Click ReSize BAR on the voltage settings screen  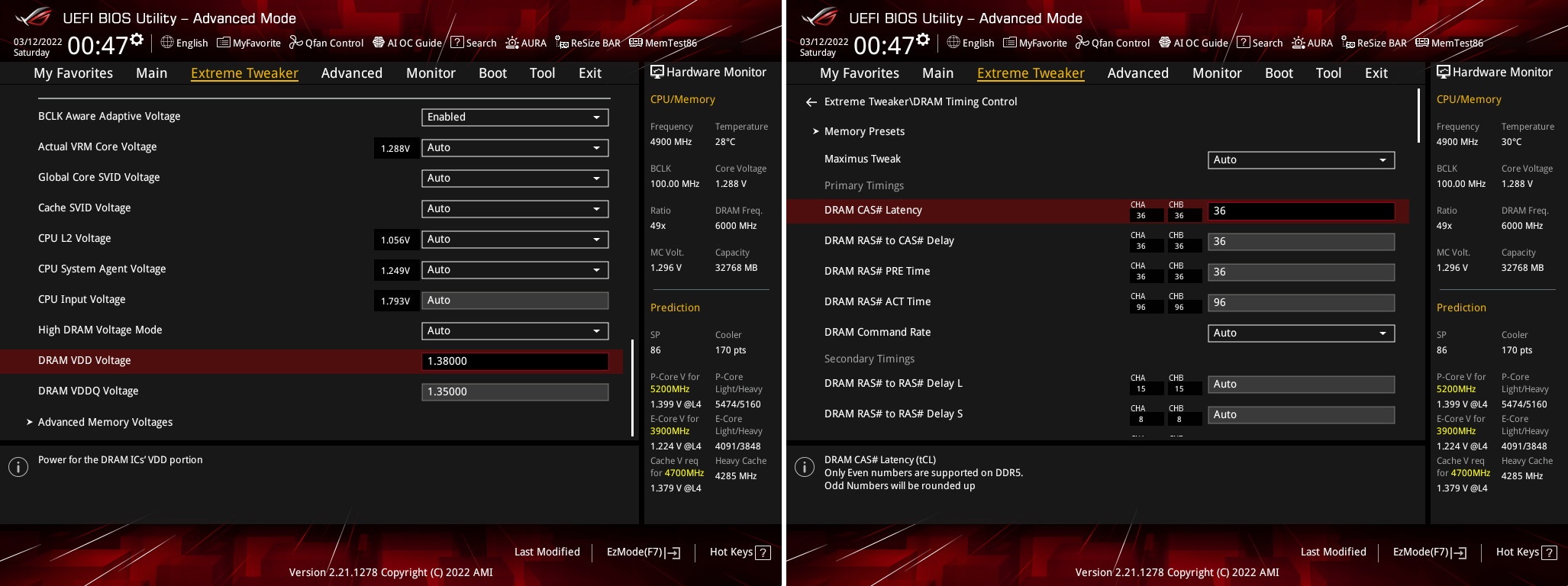coord(588,43)
